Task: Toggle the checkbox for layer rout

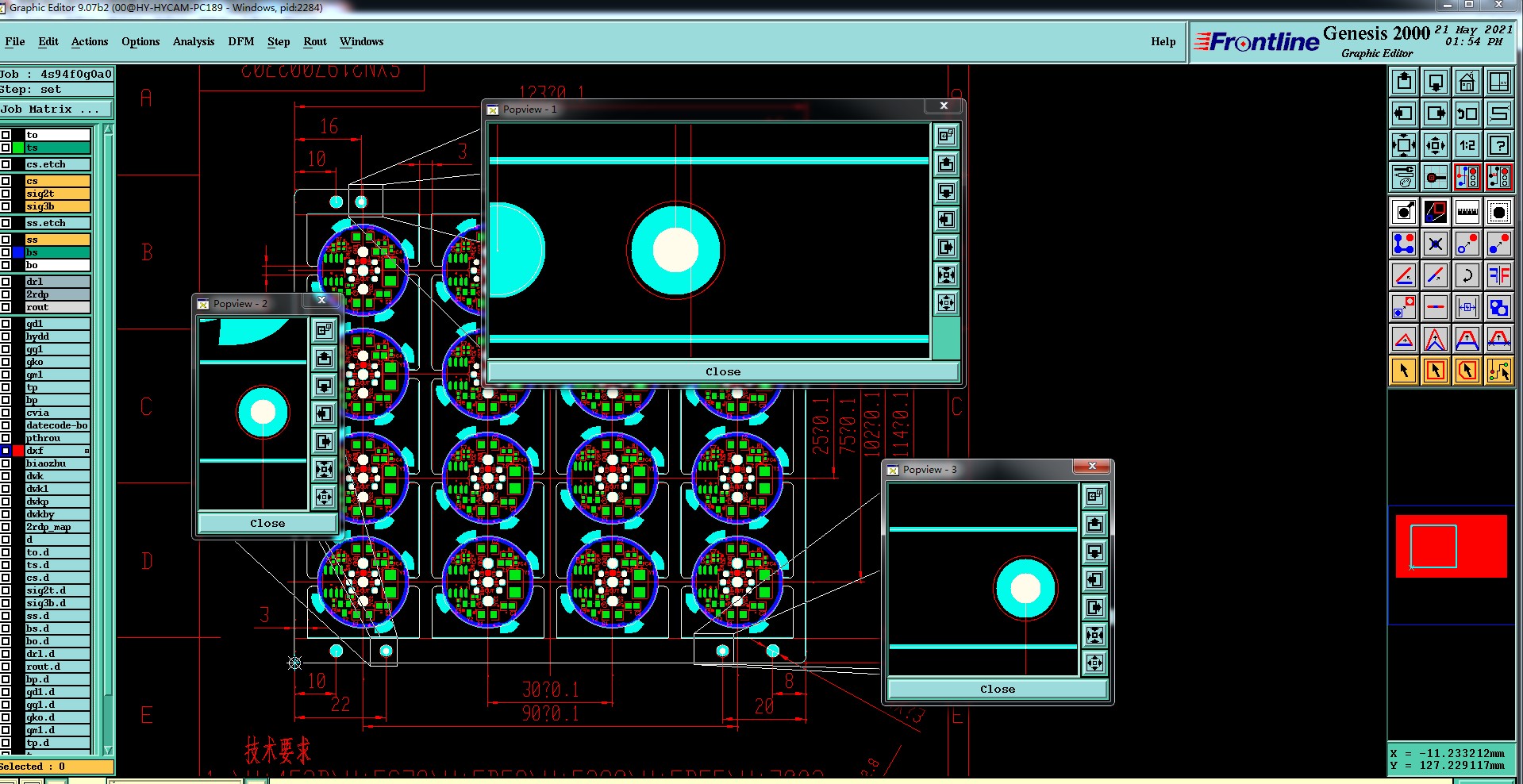Action: coord(6,307)
